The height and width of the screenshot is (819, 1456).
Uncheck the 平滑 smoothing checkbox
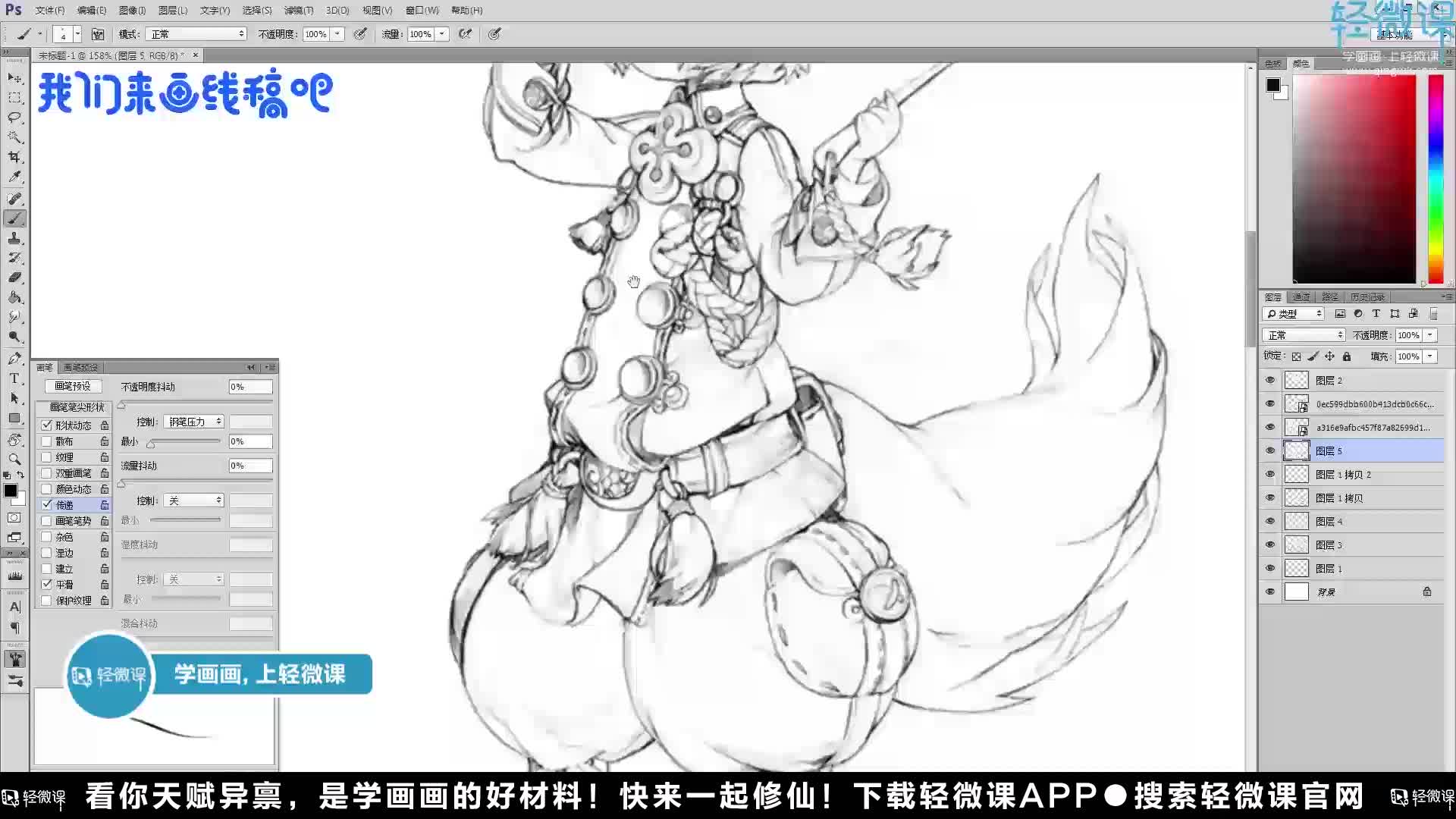47,585
